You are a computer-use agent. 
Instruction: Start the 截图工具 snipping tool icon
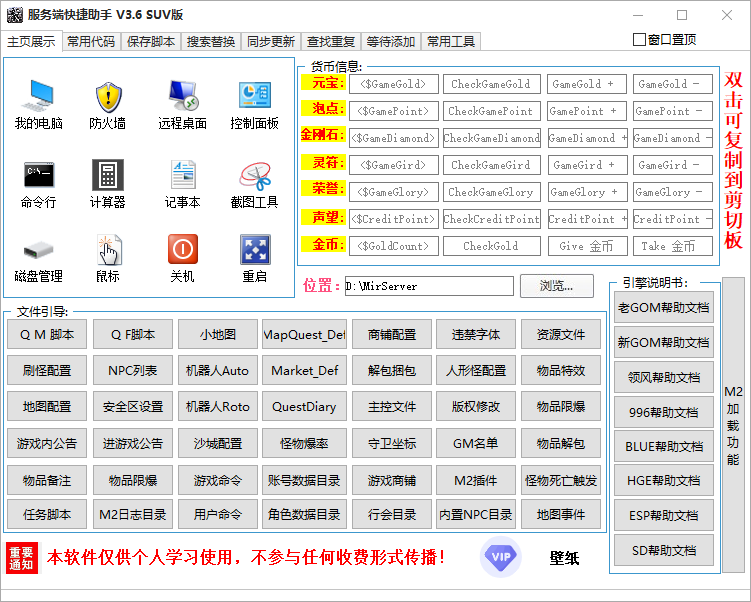pyautogui.click(x=255, y=176)
